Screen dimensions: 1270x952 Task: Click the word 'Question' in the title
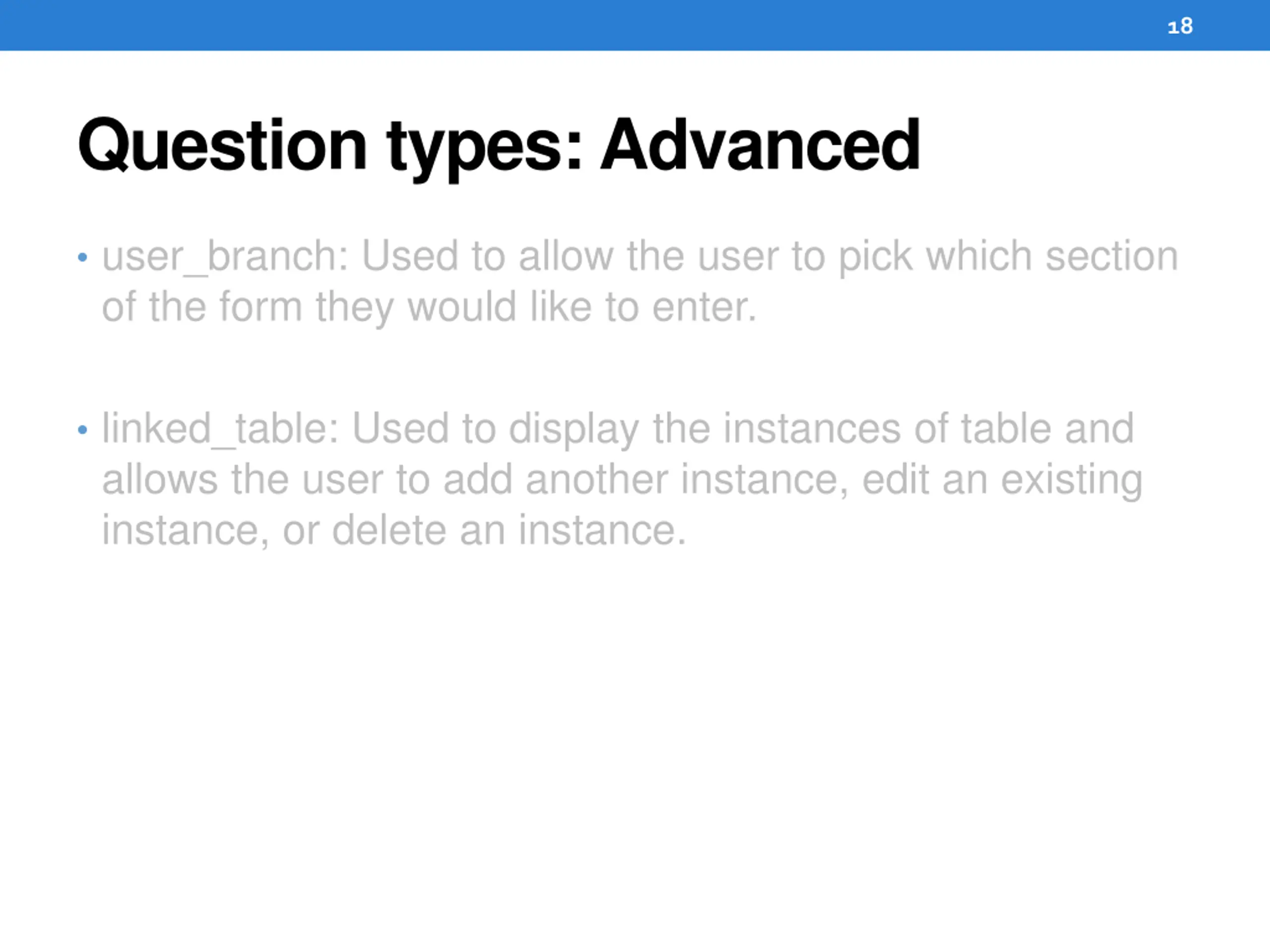point(222,145)
